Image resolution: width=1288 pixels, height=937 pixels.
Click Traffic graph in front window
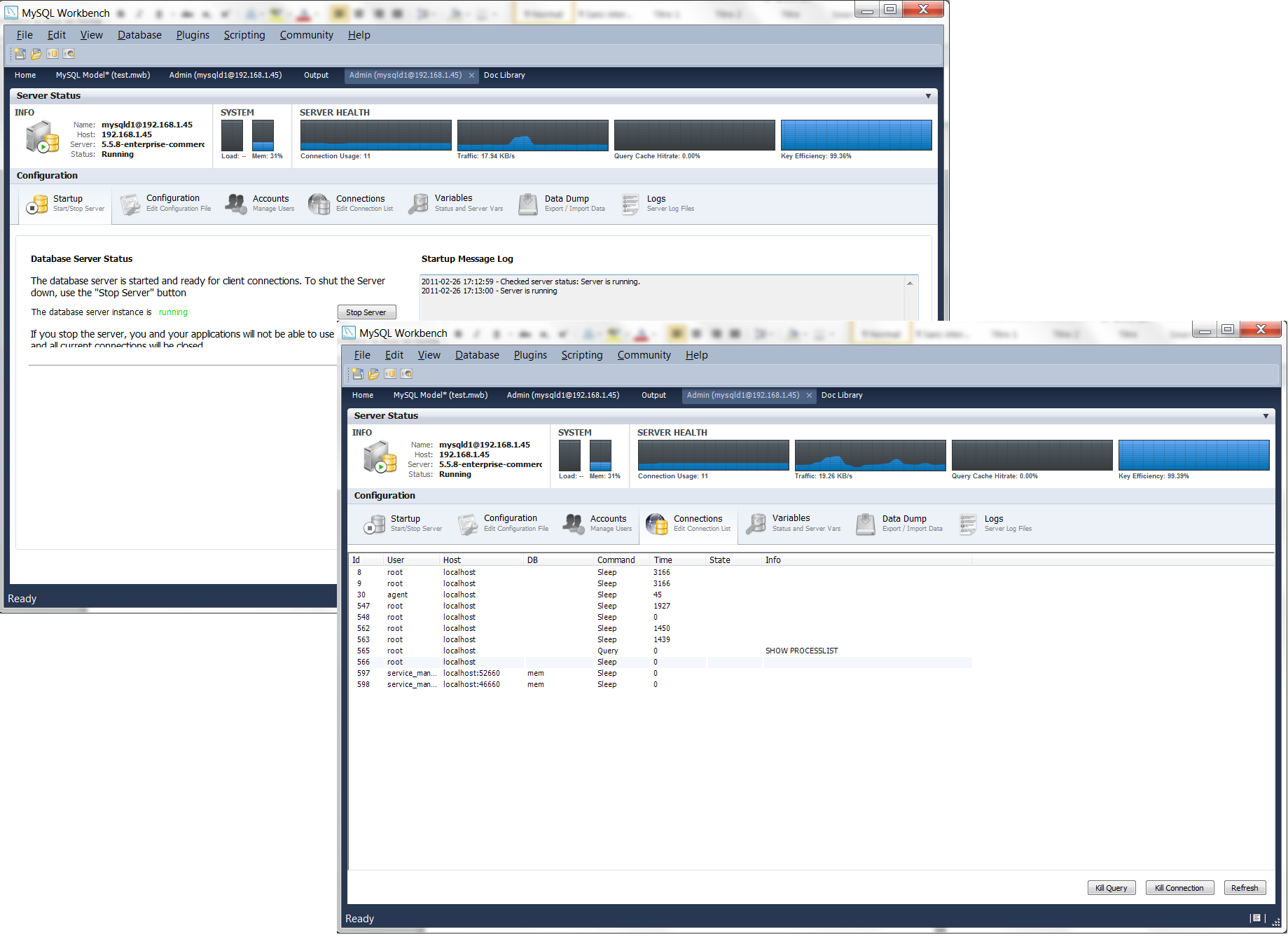870,455
